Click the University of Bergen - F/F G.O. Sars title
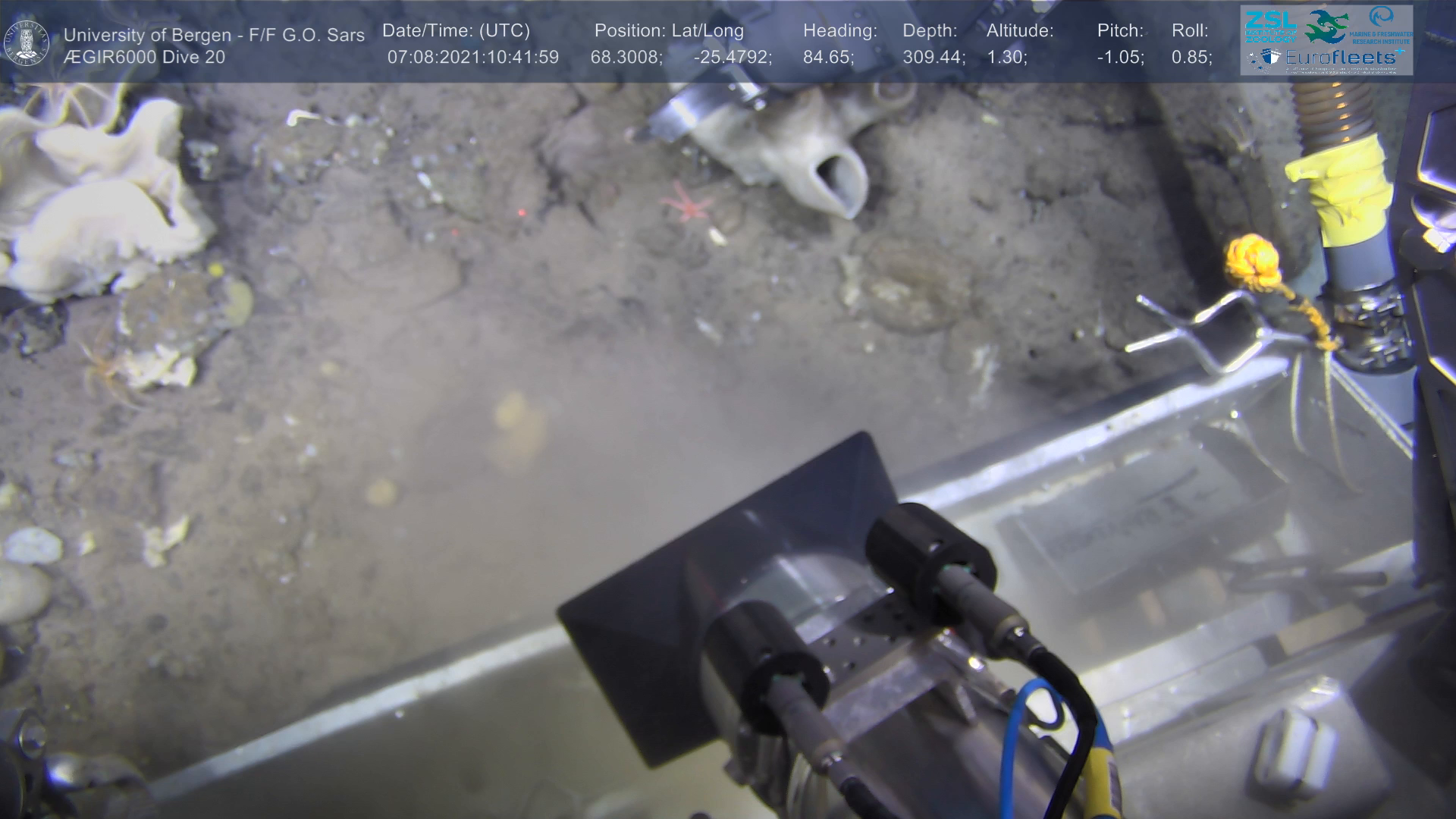Screen dimensions: 1456x819 click(214, 35)
